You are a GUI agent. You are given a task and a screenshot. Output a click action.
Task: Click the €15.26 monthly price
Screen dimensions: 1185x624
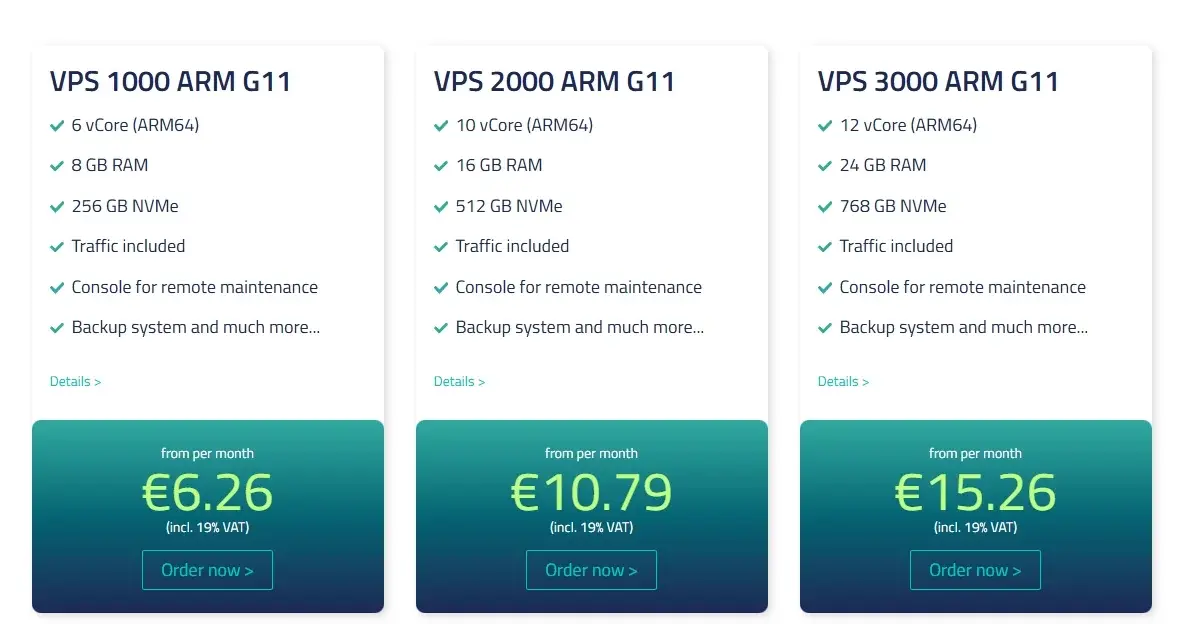(975, 493)
